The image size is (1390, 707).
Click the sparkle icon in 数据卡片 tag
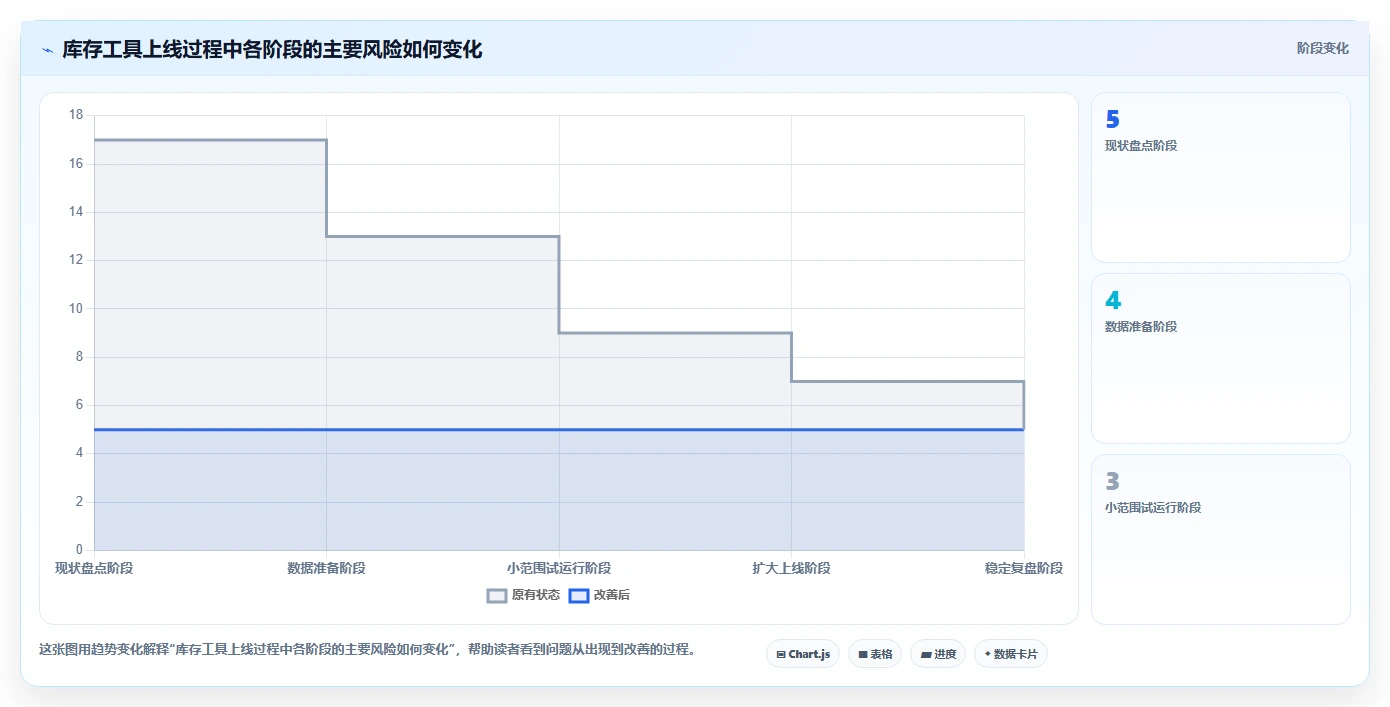[x=987, y=654]
